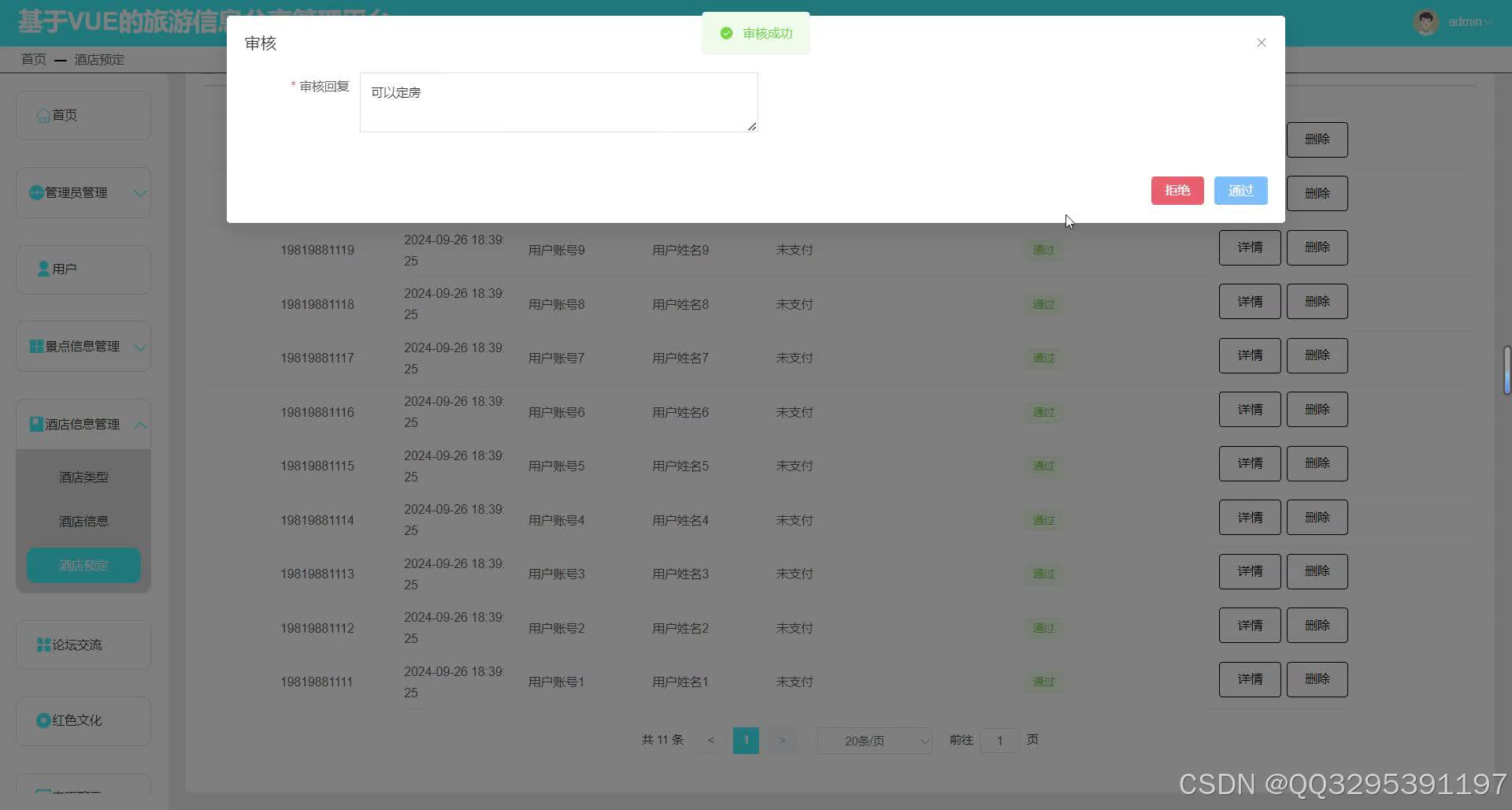The height and width of the screenshot is (810, 1512).
Task: Click the 景点信息管理 grid icon
Action: tap(36, 346)
